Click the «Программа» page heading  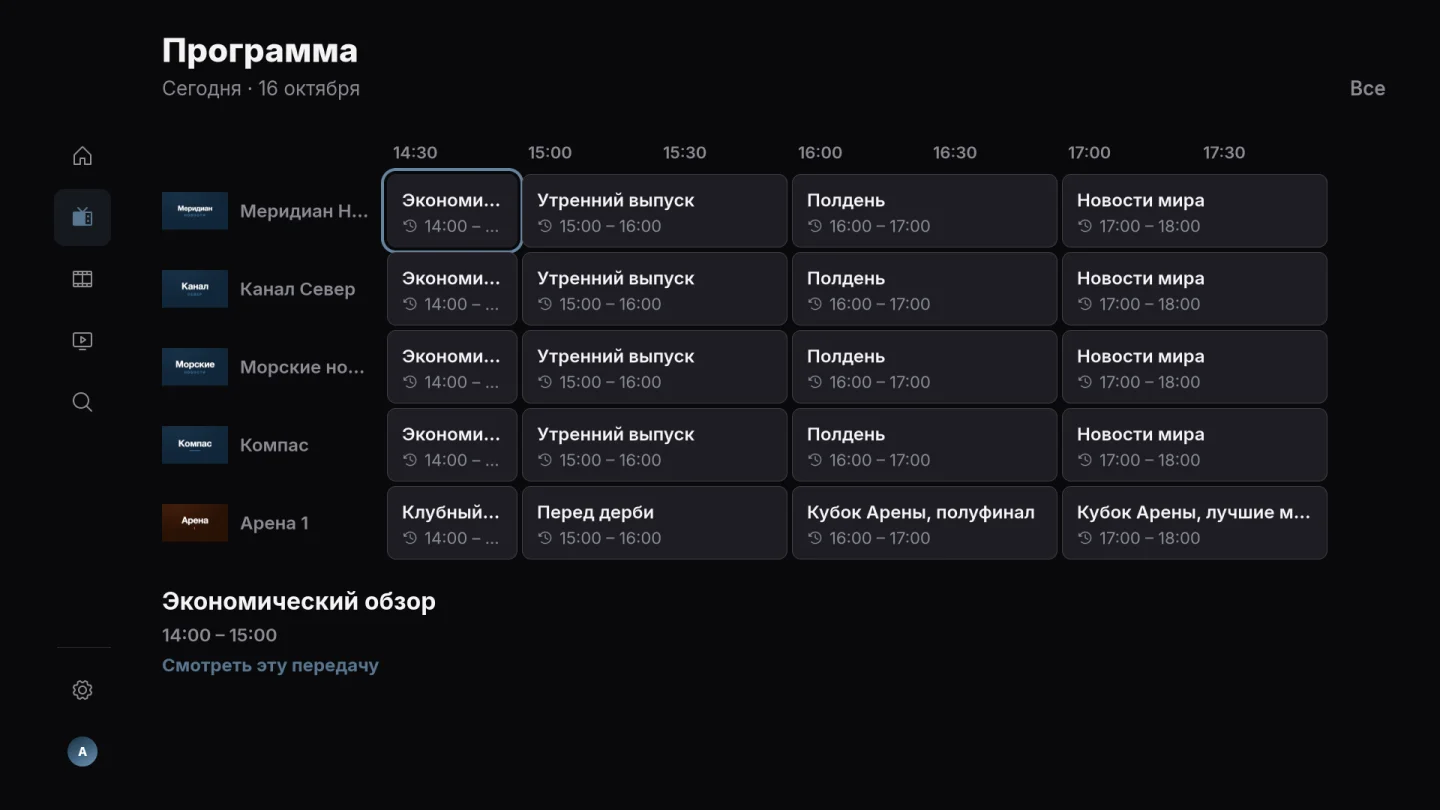[x=260, y=50]
